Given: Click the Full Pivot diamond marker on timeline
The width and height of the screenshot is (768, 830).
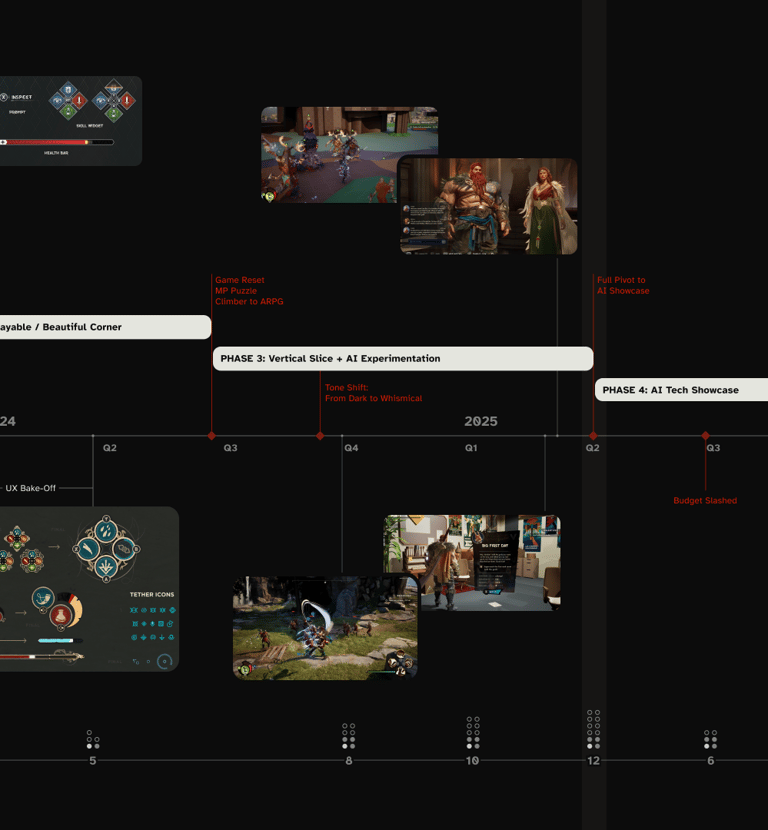Looking at the screenshot, I should (x=593, y=436).
